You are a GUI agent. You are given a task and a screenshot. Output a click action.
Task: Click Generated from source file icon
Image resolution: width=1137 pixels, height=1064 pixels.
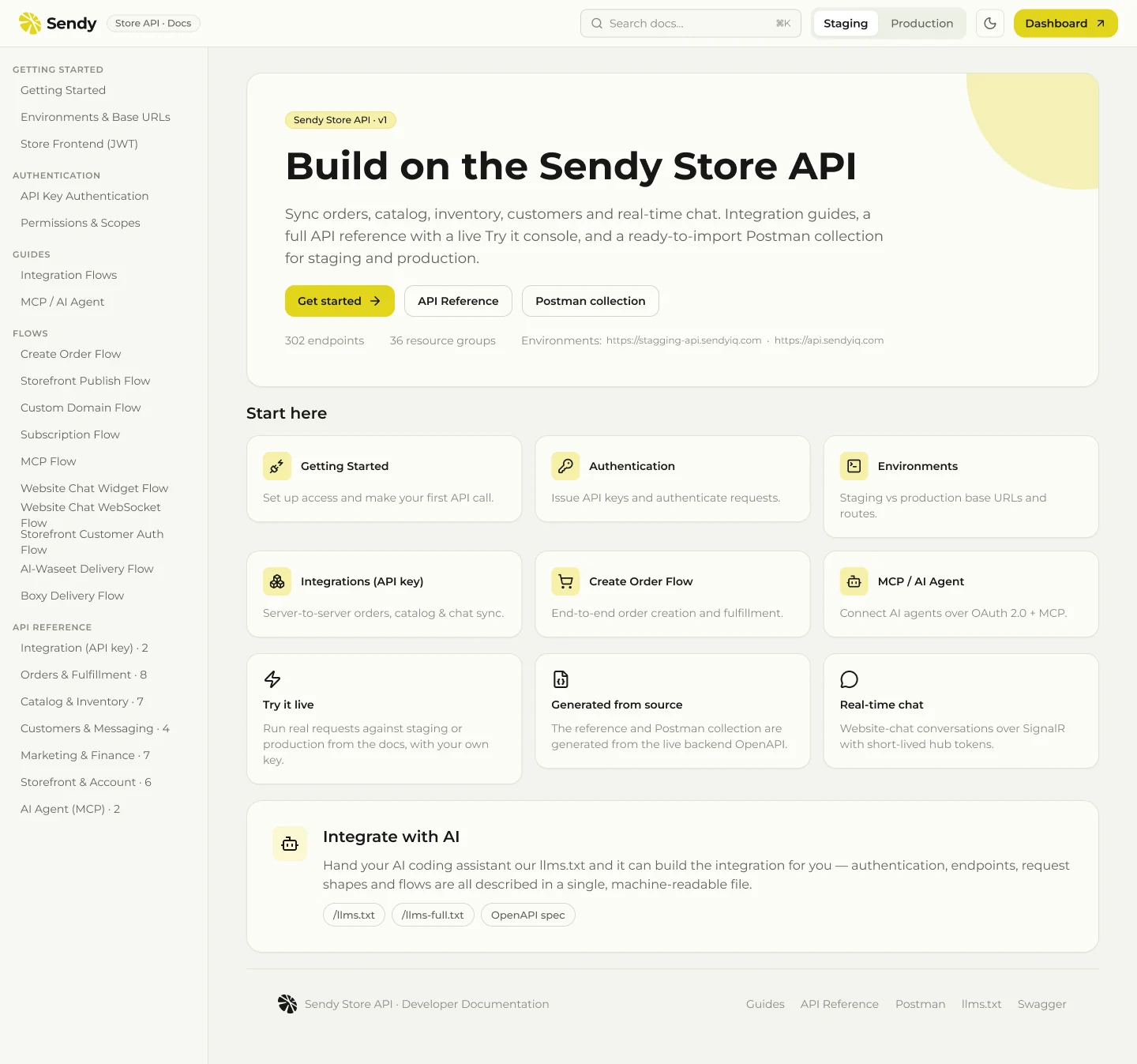tap(561, 679)
